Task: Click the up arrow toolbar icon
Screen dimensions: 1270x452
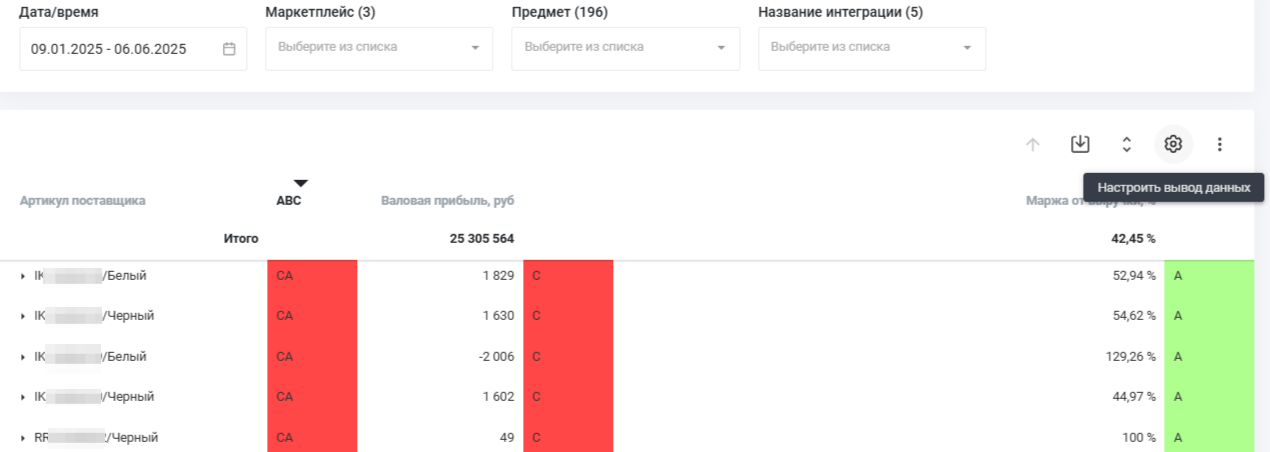Action: point(1033,144)
